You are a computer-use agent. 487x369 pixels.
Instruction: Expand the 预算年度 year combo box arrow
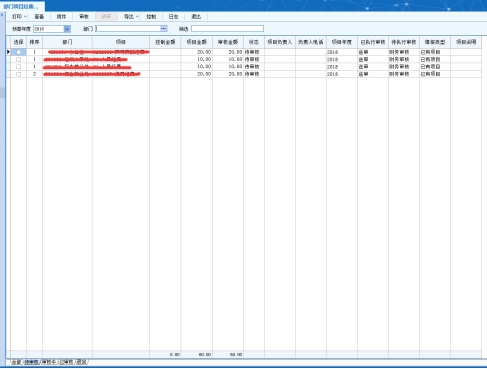[x=67, y=29]
